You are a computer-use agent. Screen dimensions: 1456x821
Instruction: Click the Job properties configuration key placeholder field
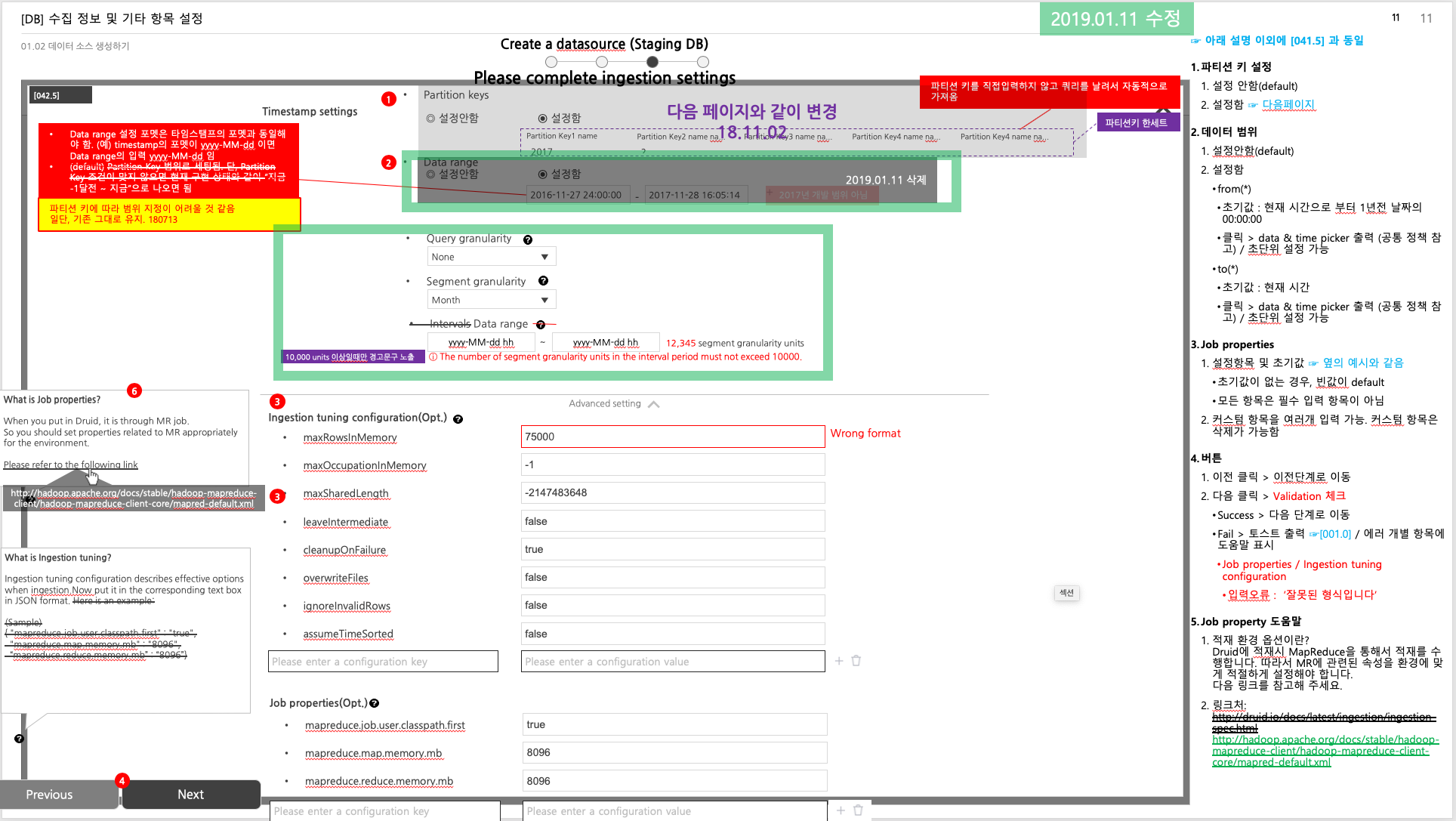[x=384, y=811]
